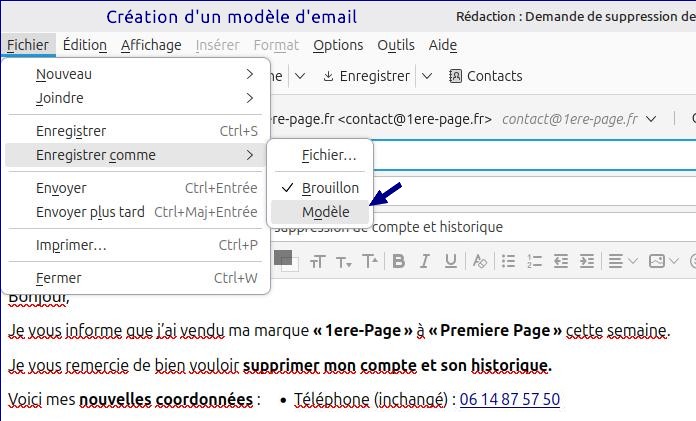Choose Modèle in the submenu
This screenshot has height=421, width=696.
tap(325, 212)
